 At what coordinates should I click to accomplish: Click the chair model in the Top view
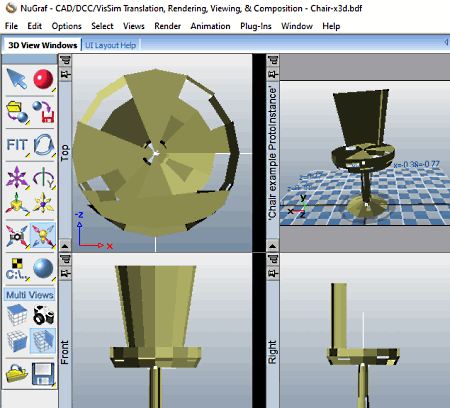pos(156,153)
